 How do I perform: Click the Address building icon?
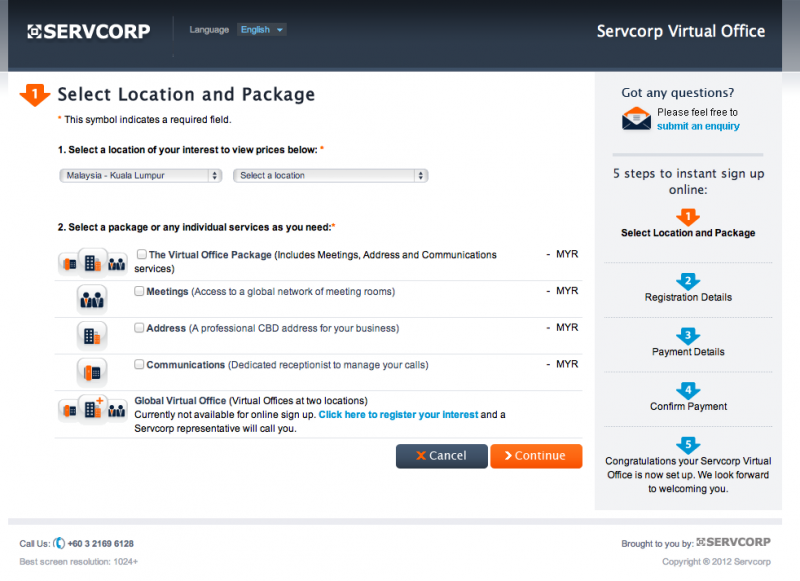pos(92,336)
